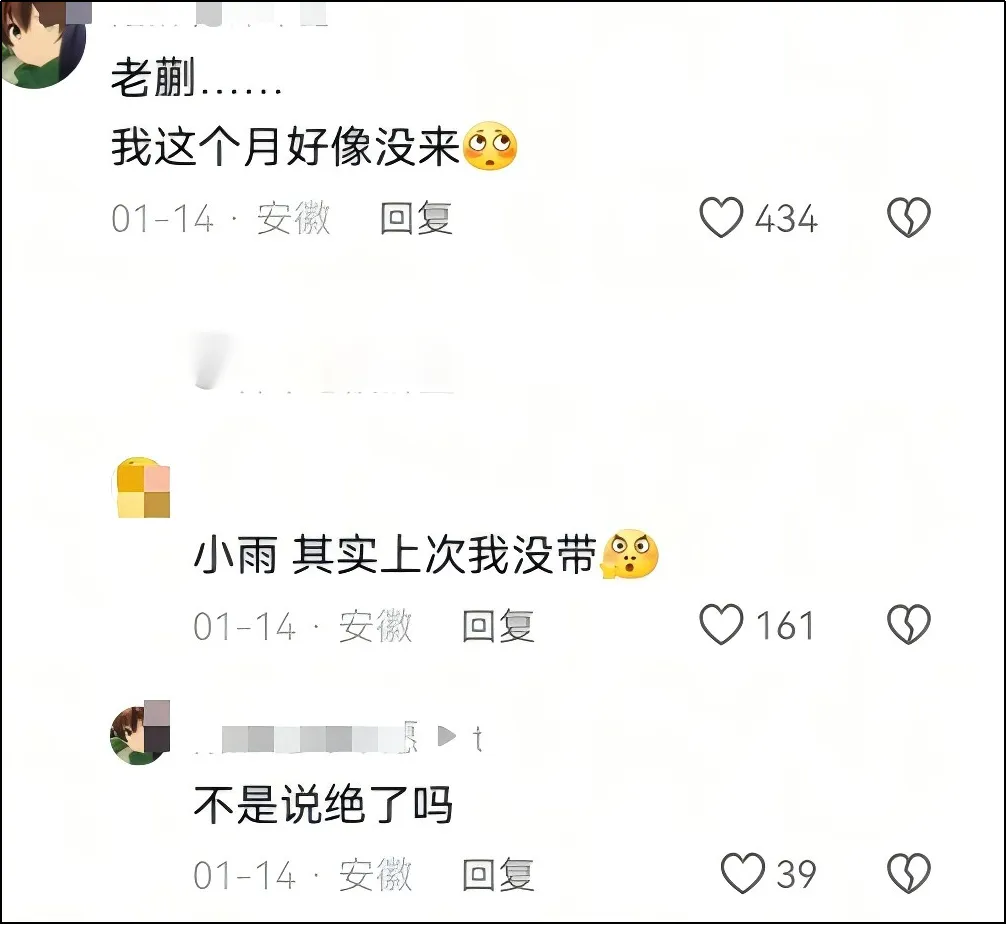Reply to the 不是说绝了吗 comment
Image resolution: width=1006 pixels, height=925 pixels.
tap(499, 874)
